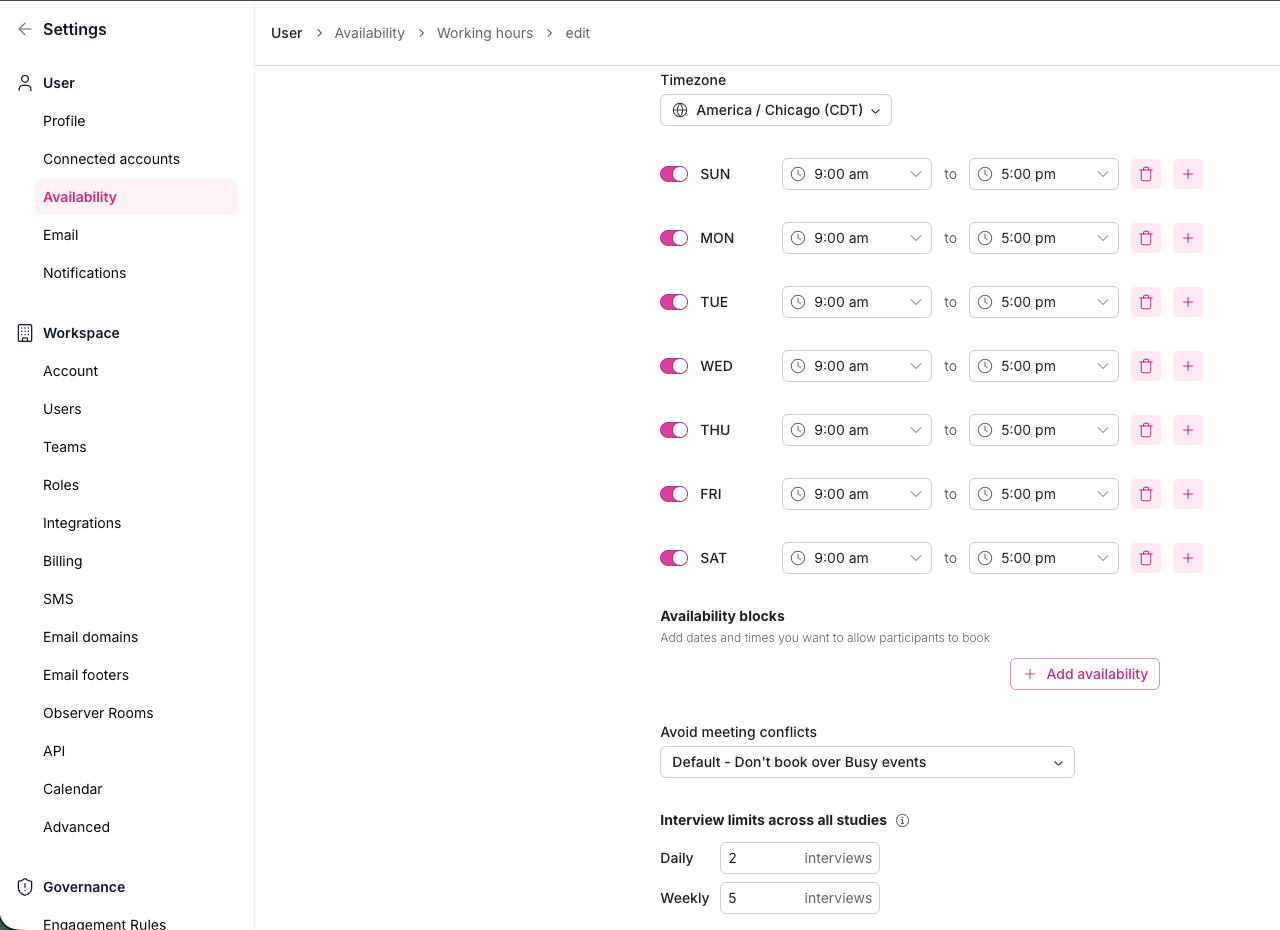Open Observer Rooms settings
This screenshot has width=1280, height=930.
pos(98,713)
